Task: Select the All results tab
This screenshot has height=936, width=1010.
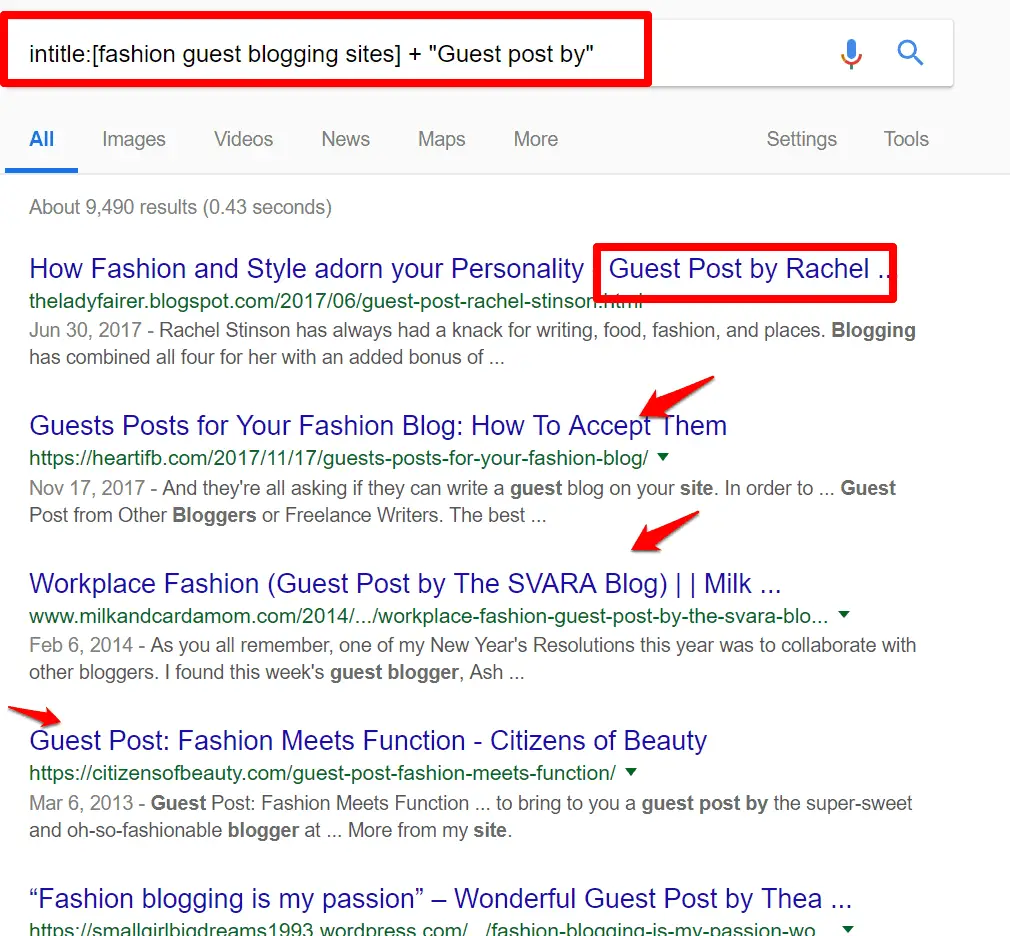Action: coord(42,139)
